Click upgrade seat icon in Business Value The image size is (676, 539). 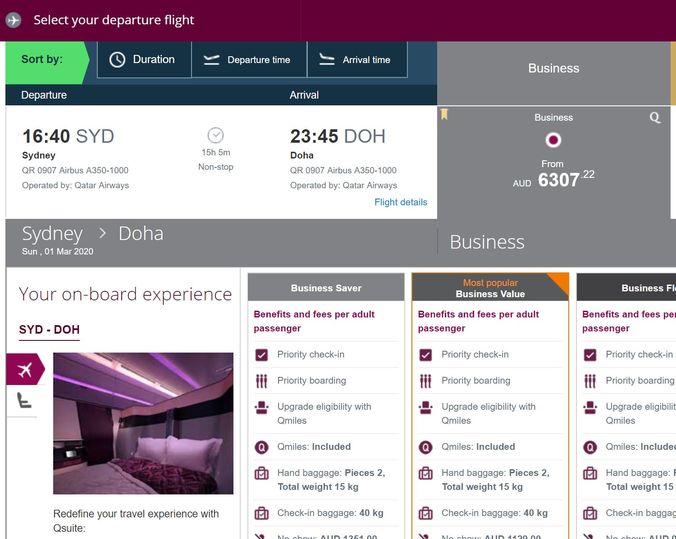[426, 407]
